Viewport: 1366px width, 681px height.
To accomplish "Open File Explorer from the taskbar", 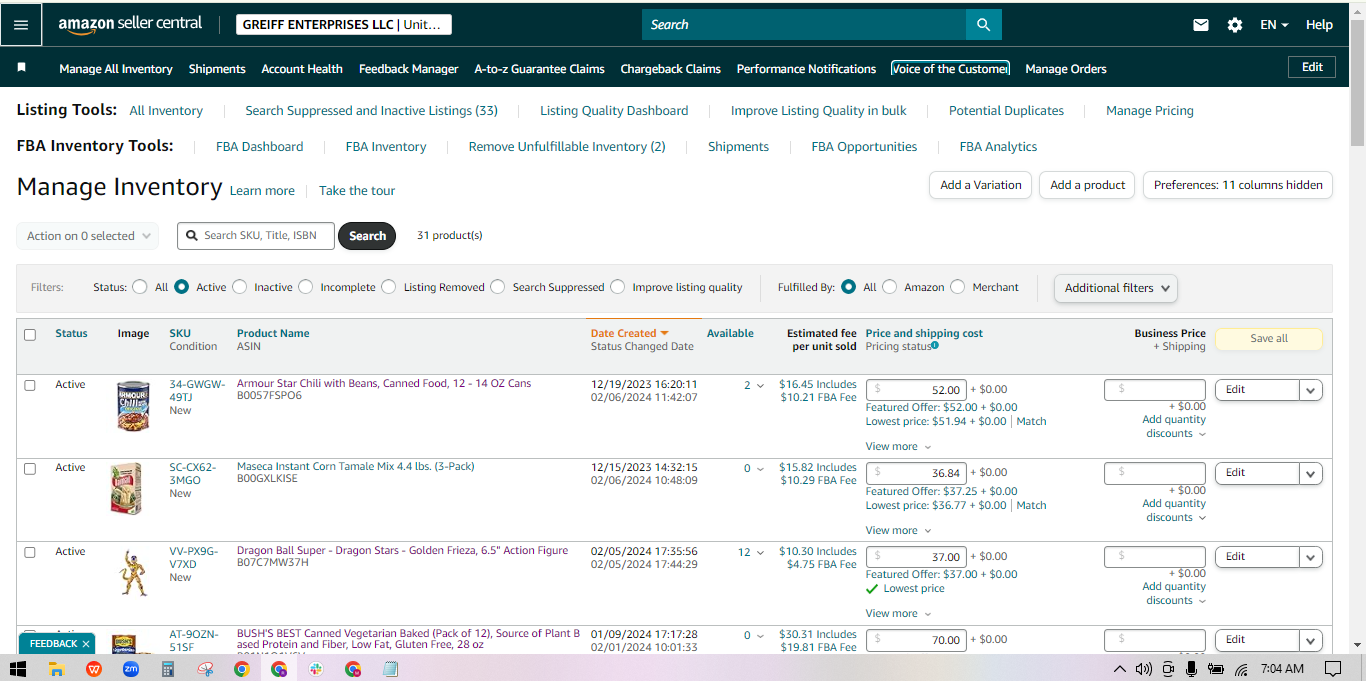I will point(56,669).
